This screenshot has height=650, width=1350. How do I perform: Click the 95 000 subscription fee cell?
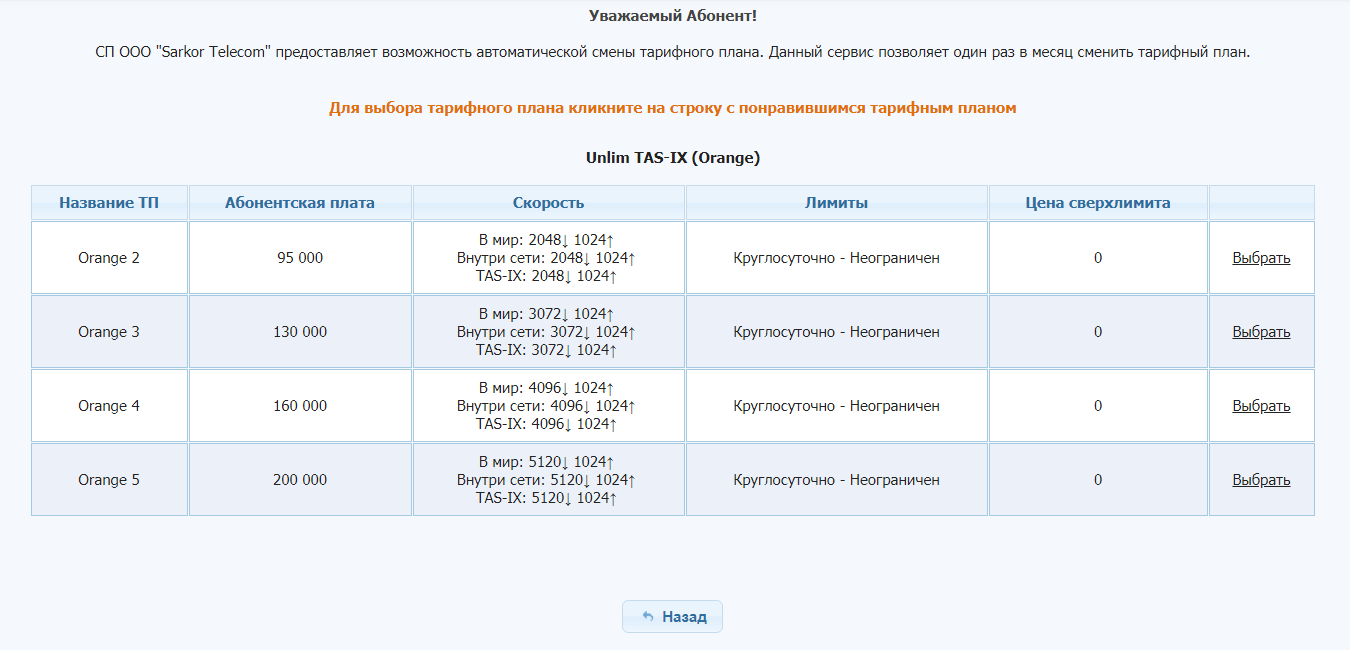tap(300, 258)
